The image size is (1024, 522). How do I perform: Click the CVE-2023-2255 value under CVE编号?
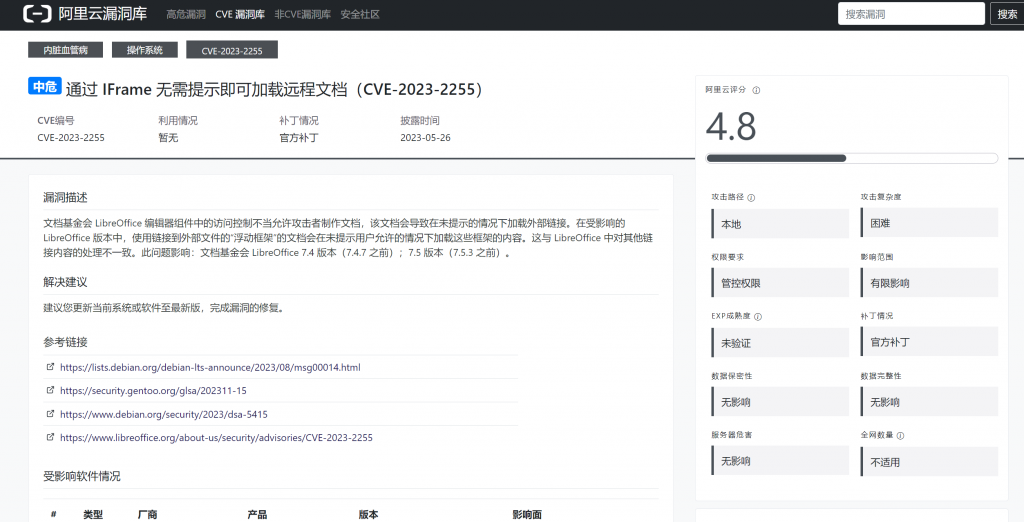click(x=71, y=138)
